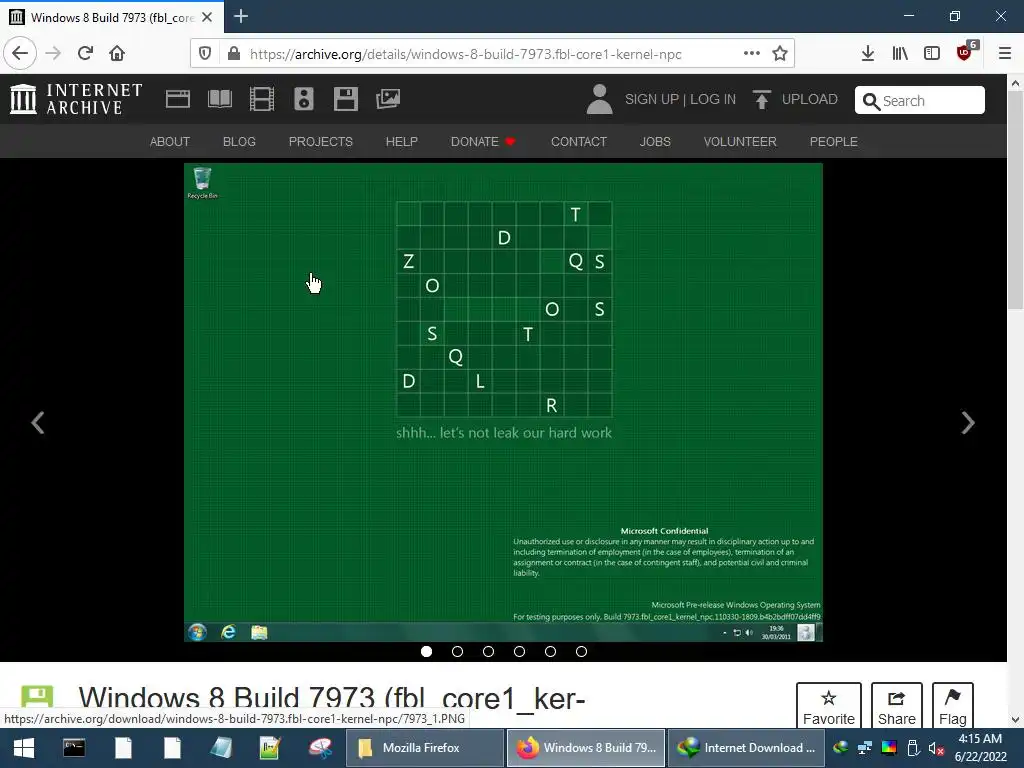
Task: Open the ABOUT menu item
Action: point(170,142)
